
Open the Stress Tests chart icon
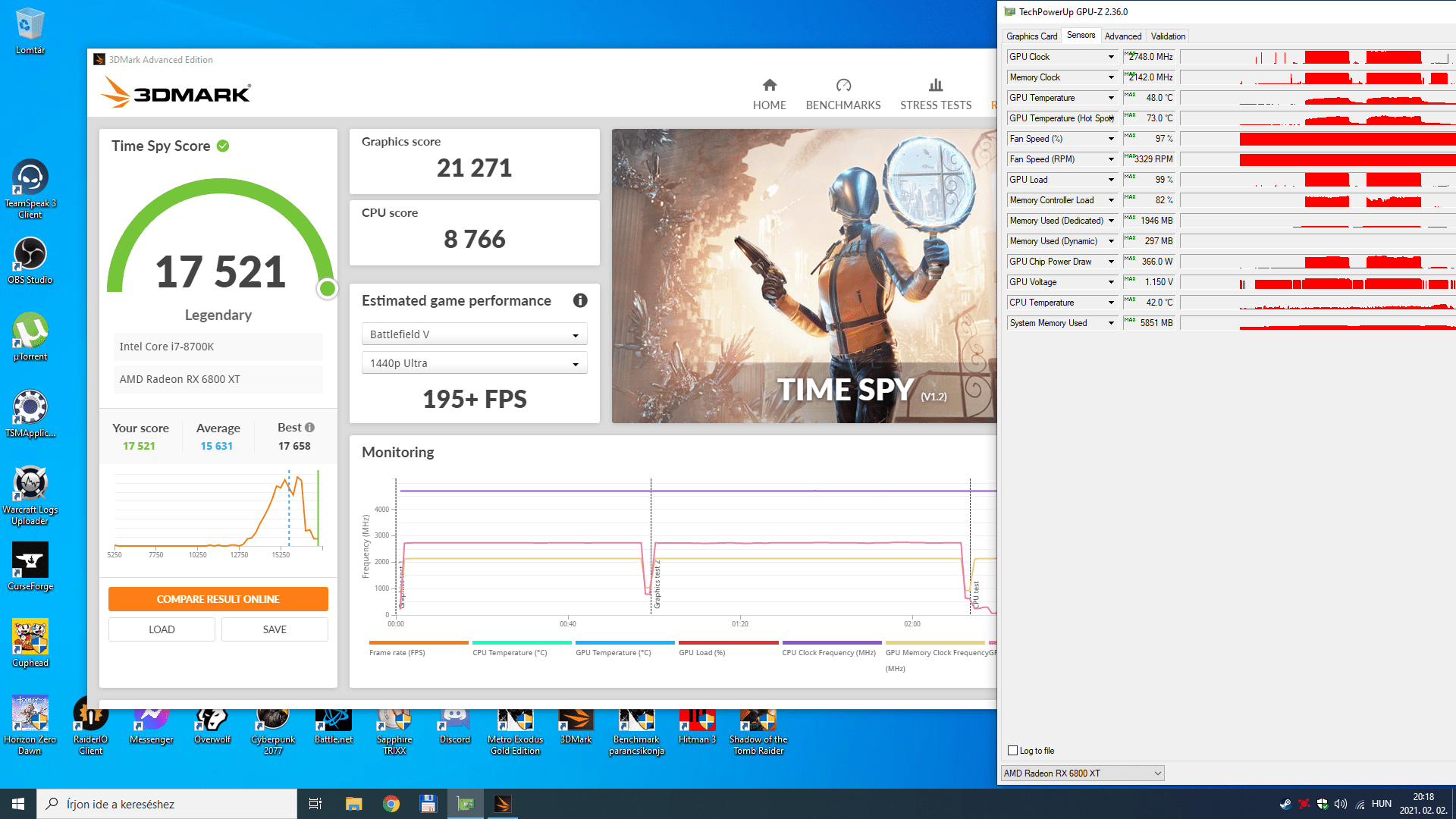click(x=935, y=85)
